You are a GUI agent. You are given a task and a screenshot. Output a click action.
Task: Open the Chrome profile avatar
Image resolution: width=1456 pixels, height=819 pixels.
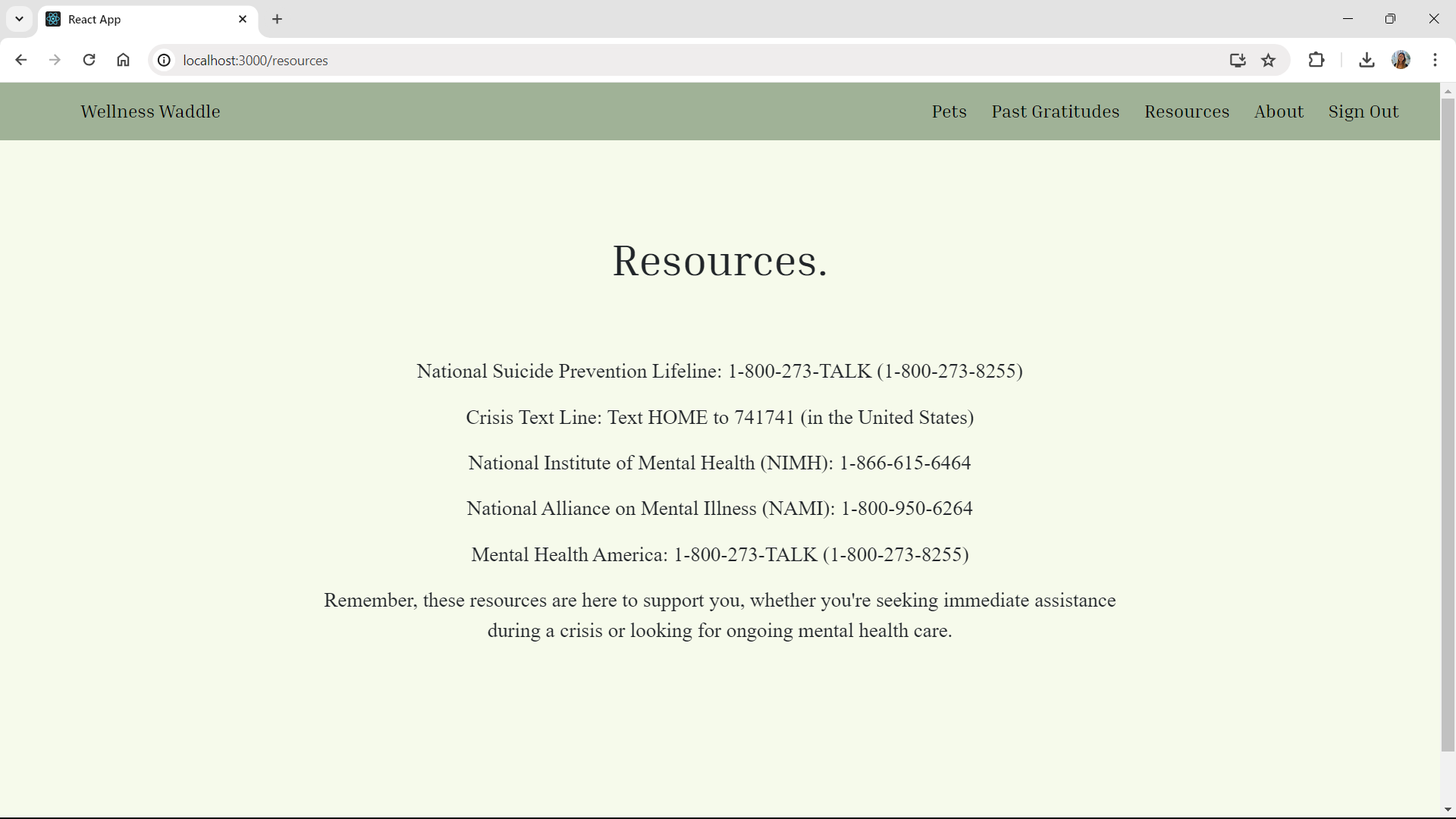click(x=1401, y=60)
